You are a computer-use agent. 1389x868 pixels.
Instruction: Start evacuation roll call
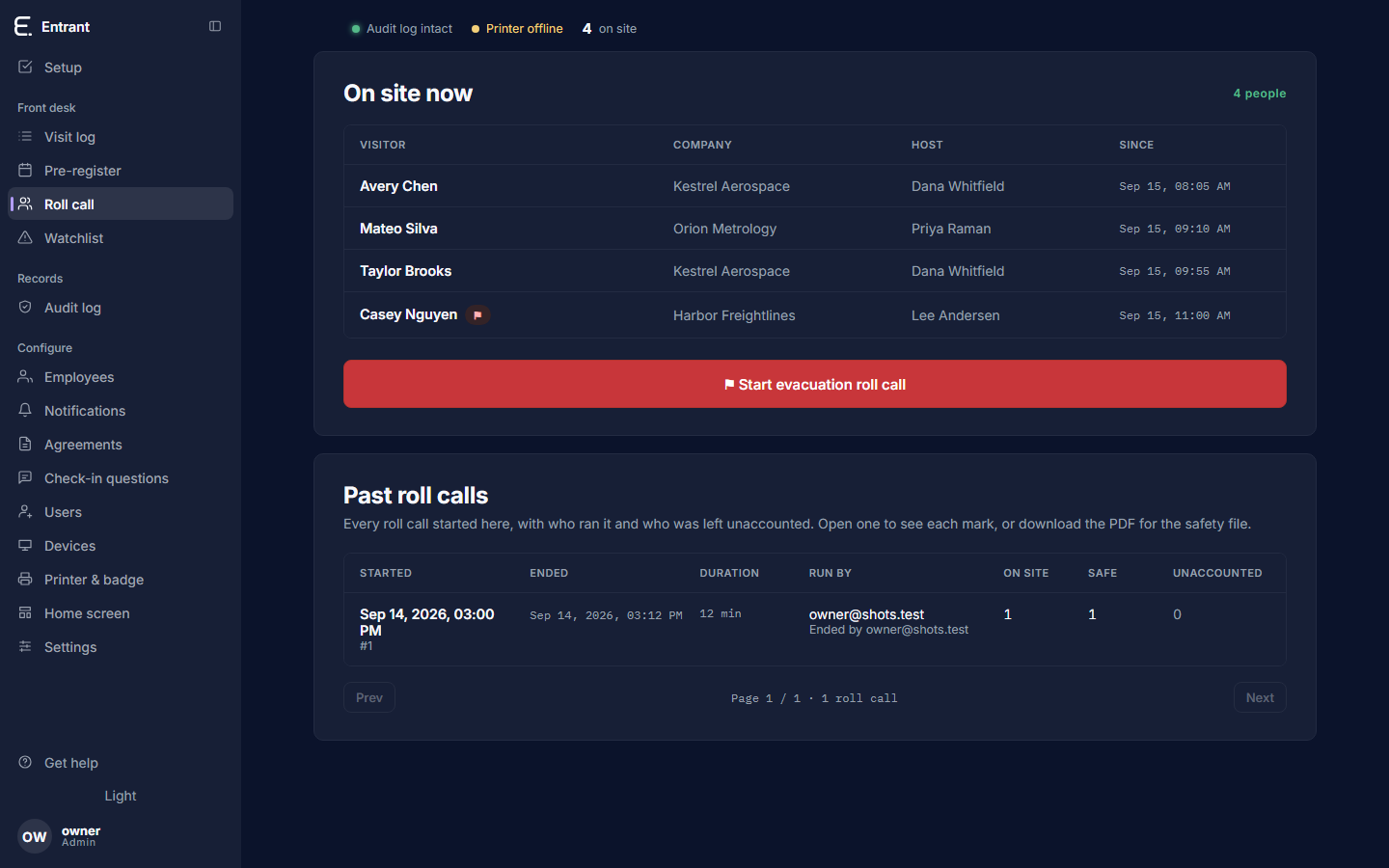[815, 384]
